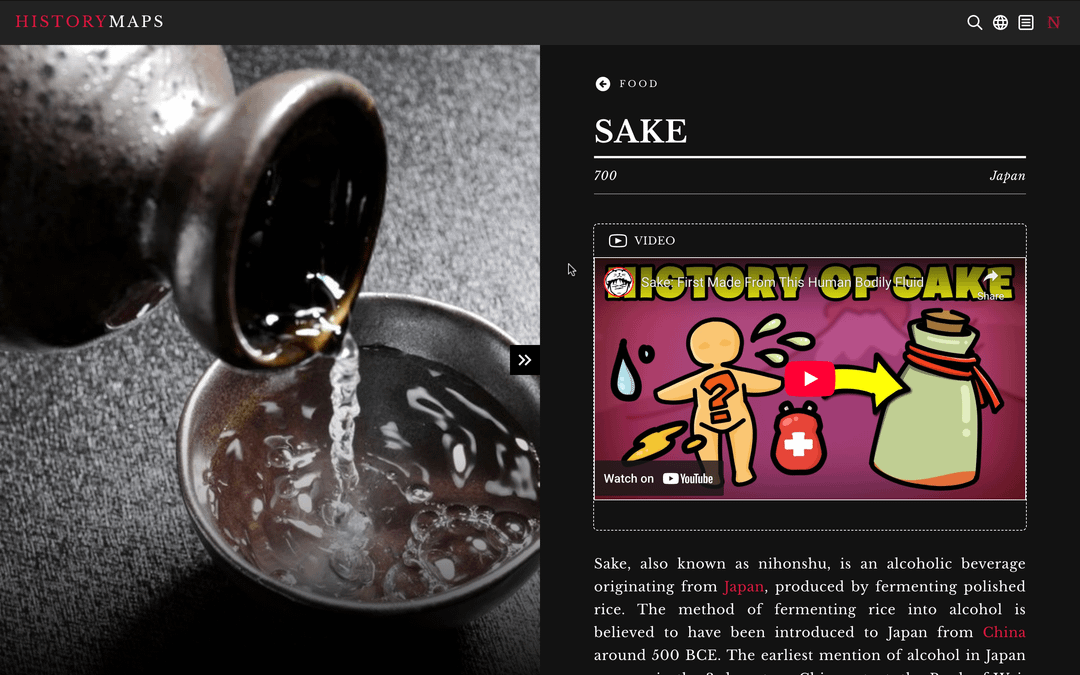This screenshot has height=675, width=1080.
Task: Click the red N profile icon
Action: 1053,22
